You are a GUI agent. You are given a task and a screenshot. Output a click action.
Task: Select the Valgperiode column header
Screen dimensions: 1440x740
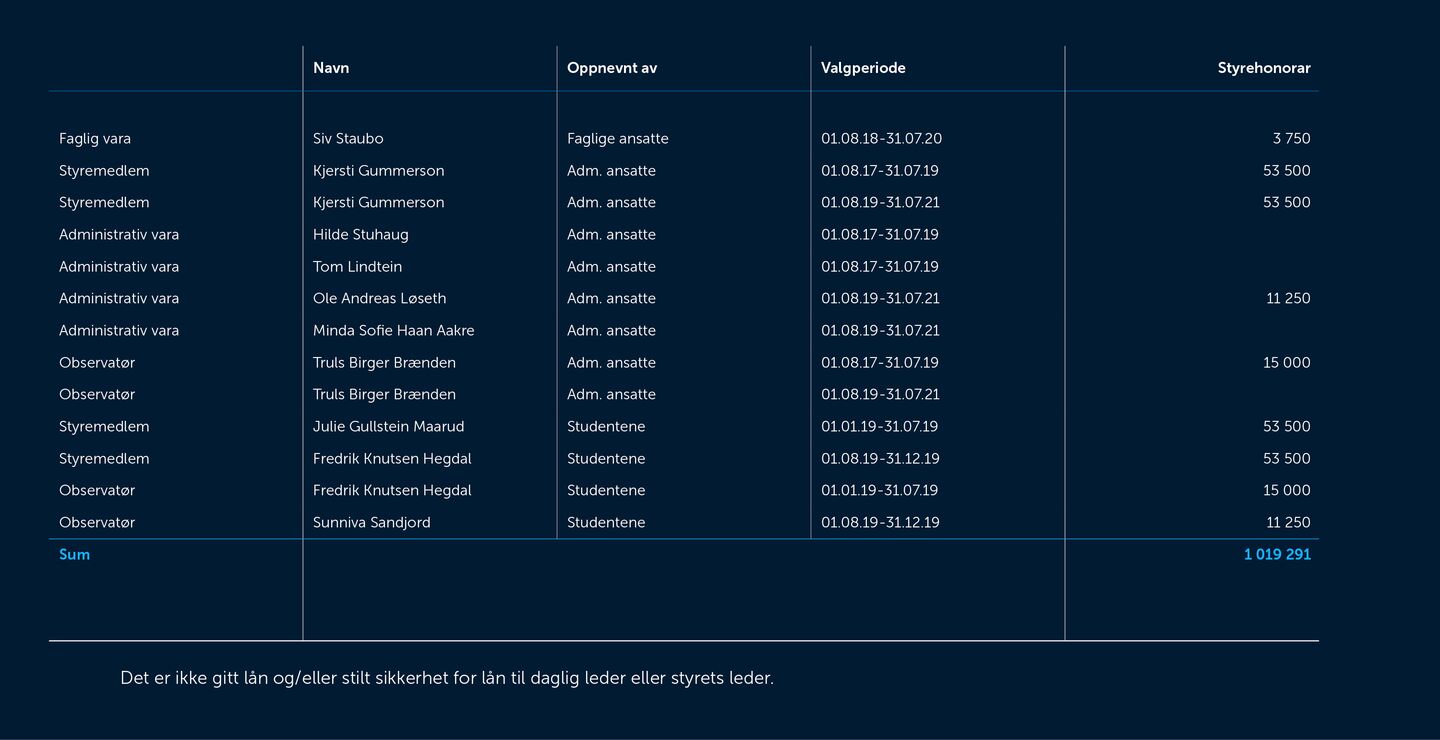click(863, 67)
